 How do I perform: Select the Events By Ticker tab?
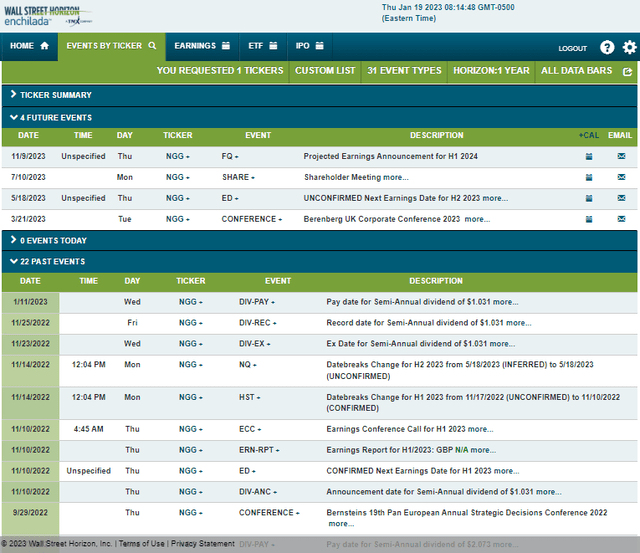pyautogui.click(x=111, y=46)
